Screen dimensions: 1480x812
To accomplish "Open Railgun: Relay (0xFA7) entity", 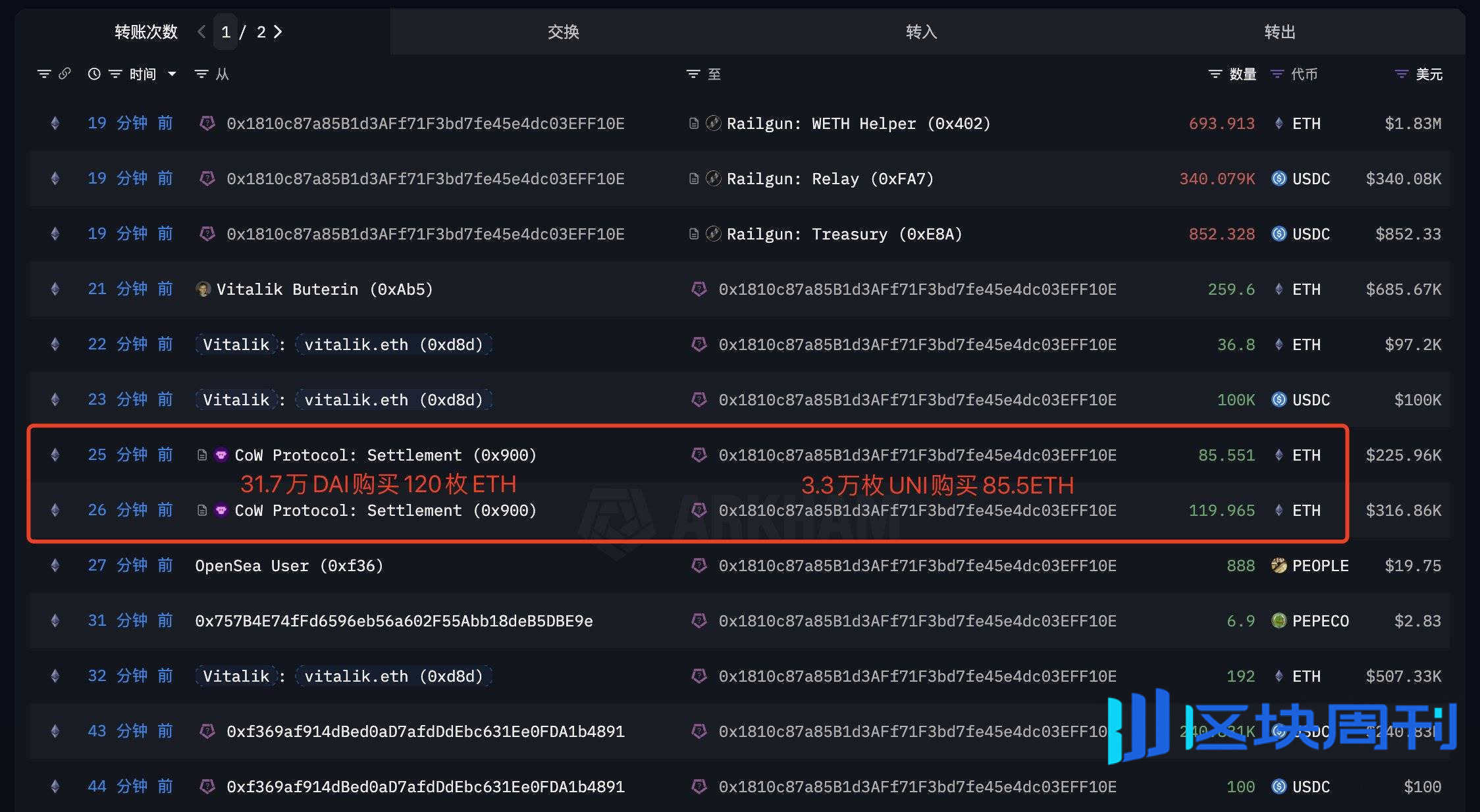I will (x=830, y=179).
